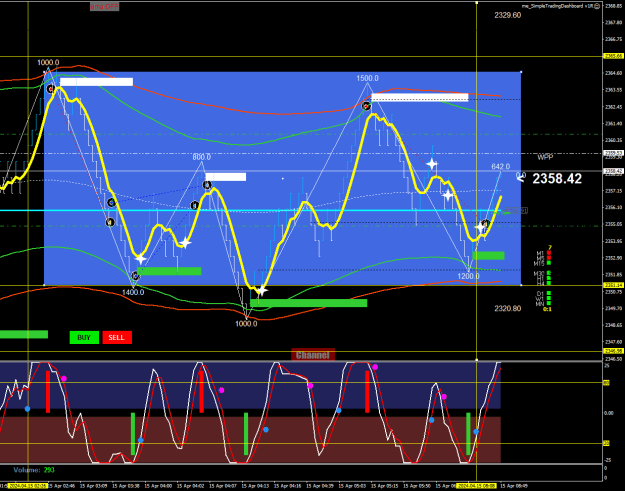
Task: Click the H1 timeframe signal square
Action: pos(549,278)
